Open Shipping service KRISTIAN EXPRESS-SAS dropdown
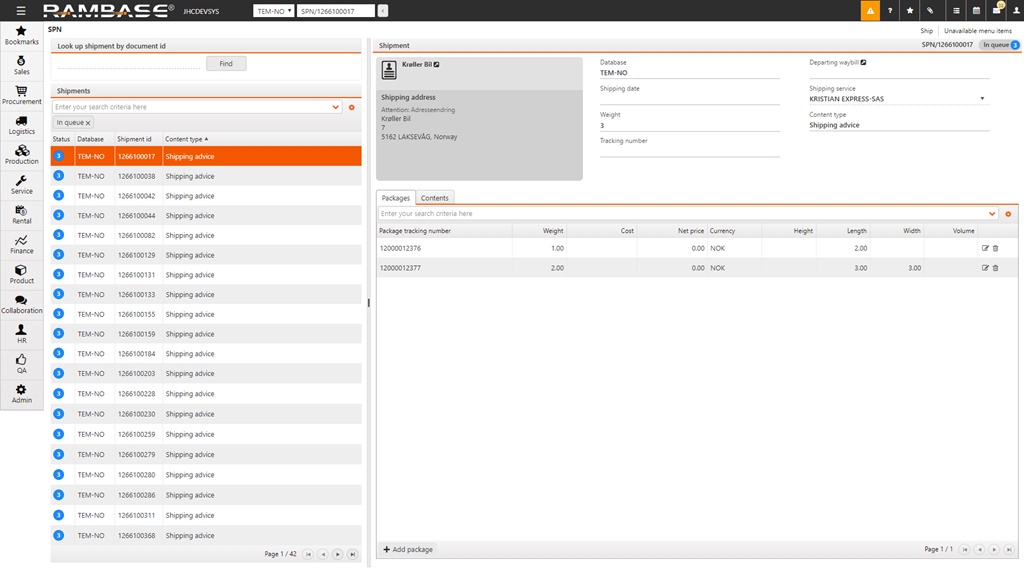This screenshot has width=1024, height=570. (x=982, y=99)
